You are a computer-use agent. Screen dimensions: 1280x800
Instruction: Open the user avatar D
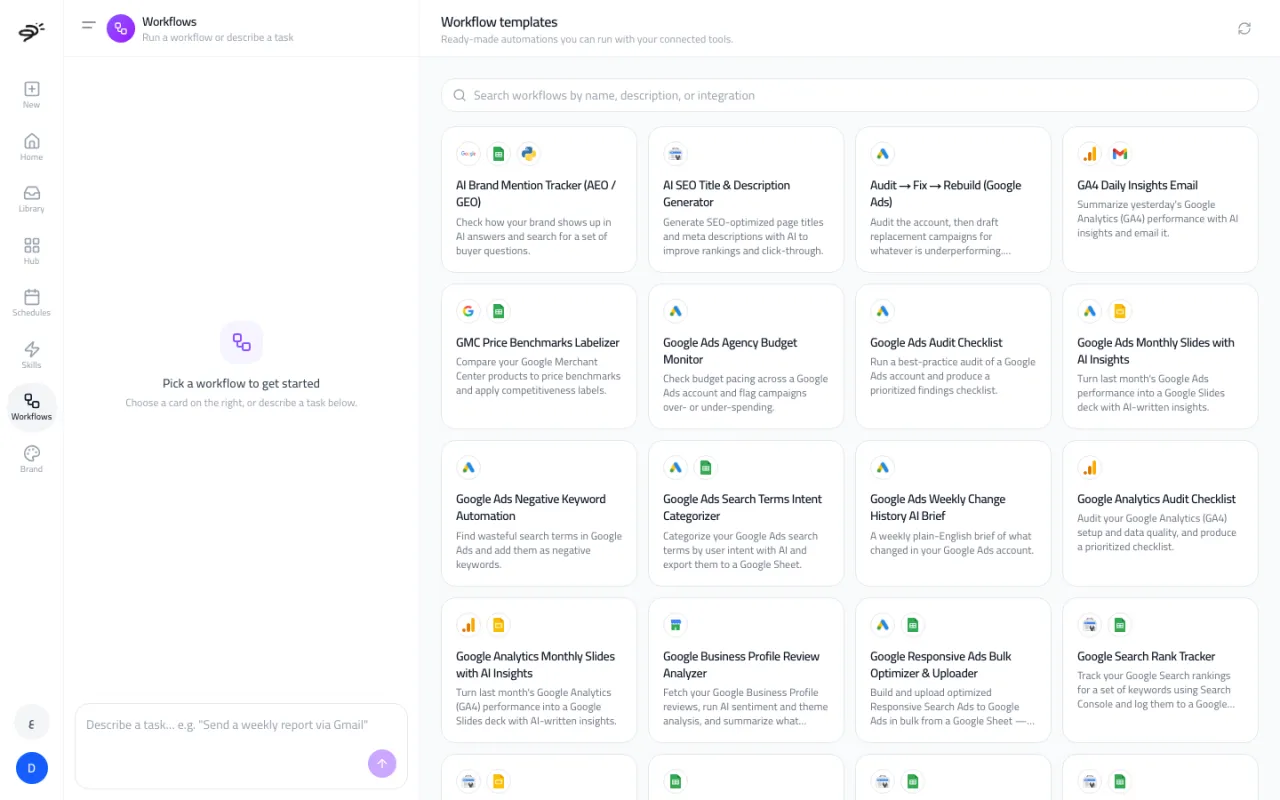[x=32, y=768]
